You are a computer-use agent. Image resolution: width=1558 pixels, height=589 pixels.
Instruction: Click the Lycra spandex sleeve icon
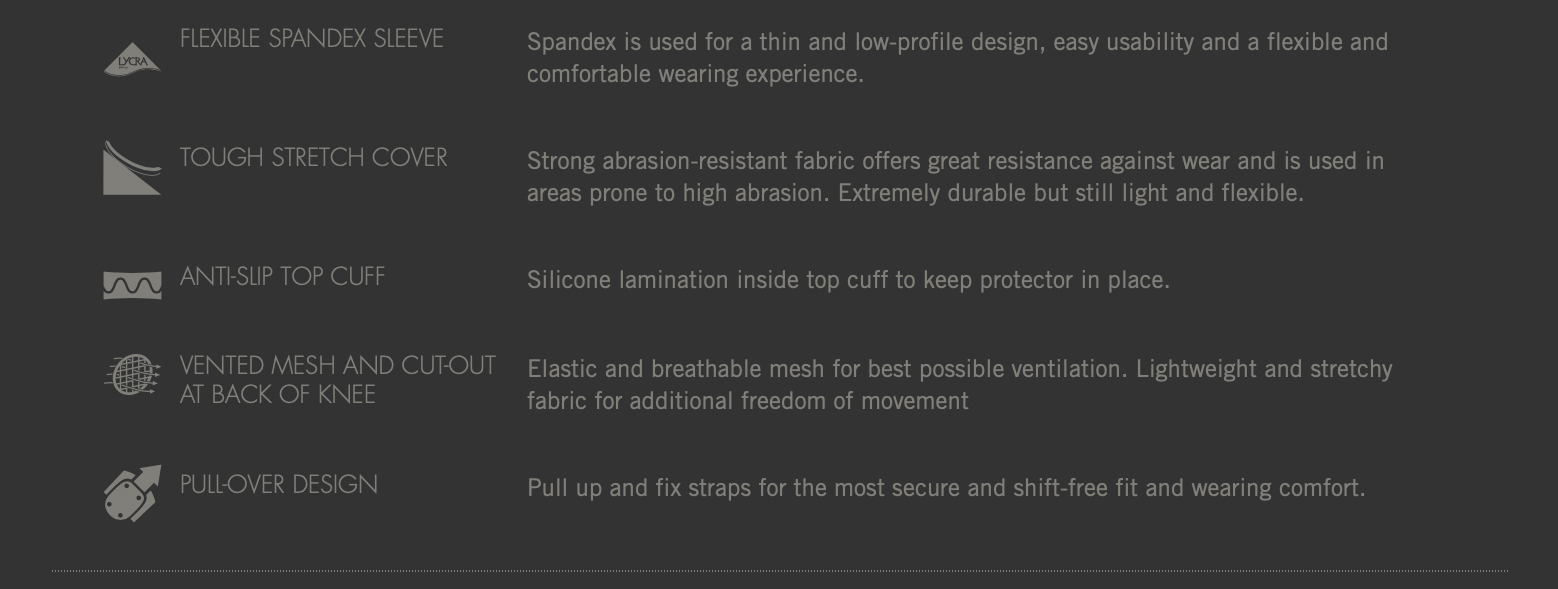132,58
